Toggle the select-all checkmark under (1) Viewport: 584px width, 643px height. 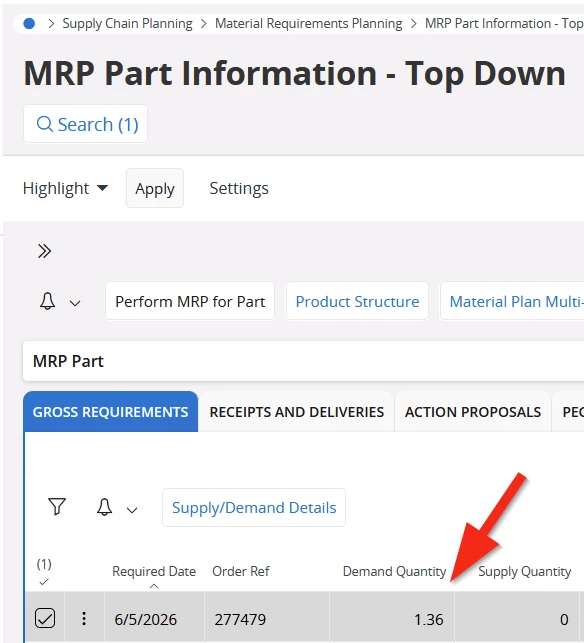[x=44, y=581]
